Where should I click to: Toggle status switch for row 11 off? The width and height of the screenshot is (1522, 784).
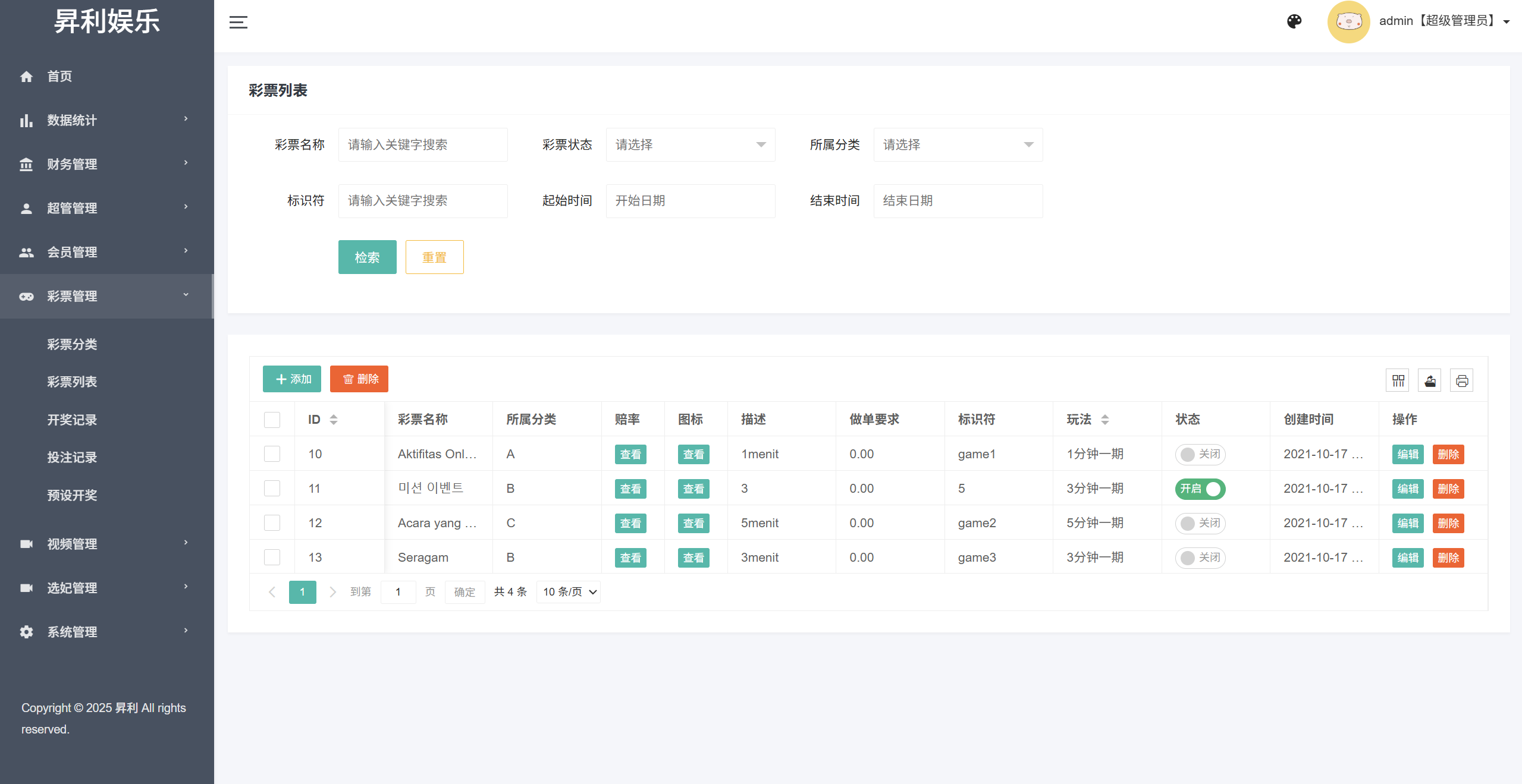(x=1200, y=489)
